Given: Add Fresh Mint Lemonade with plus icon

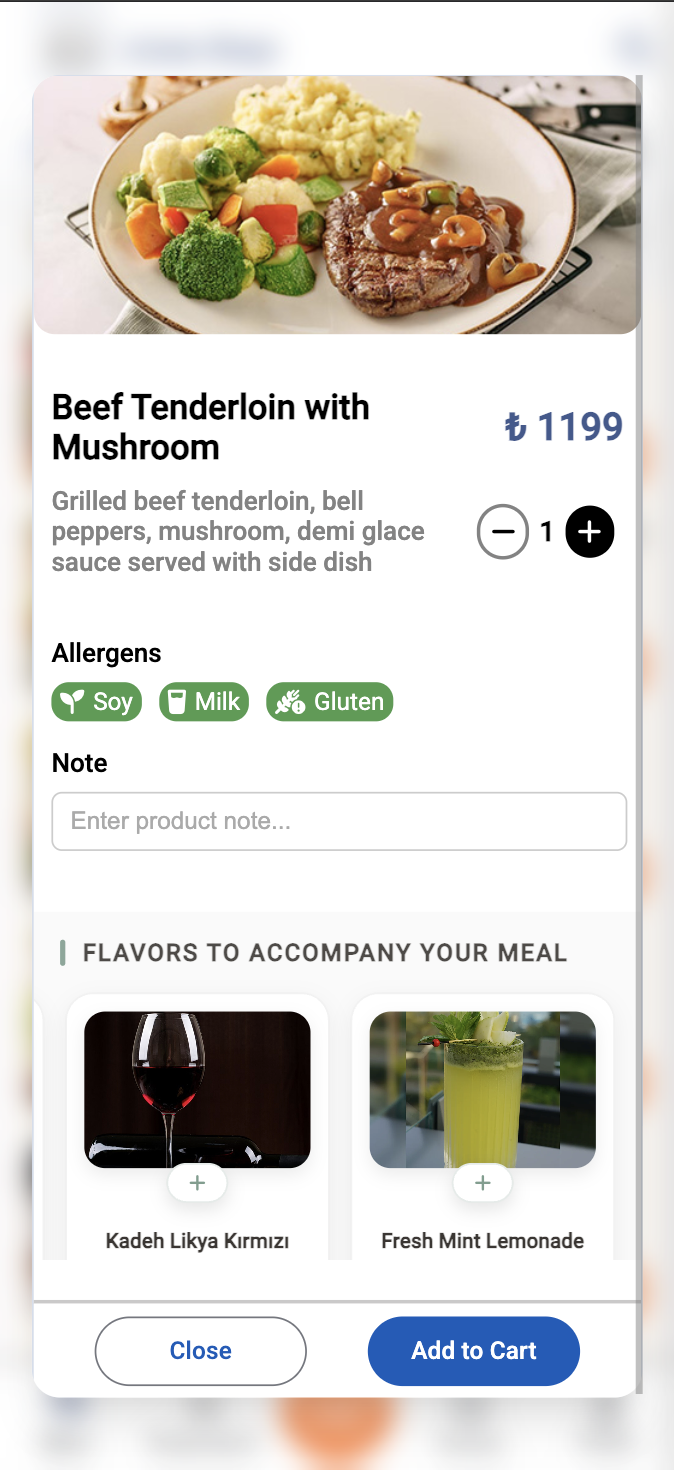Looking at the screenshot, I should 483,1183.
